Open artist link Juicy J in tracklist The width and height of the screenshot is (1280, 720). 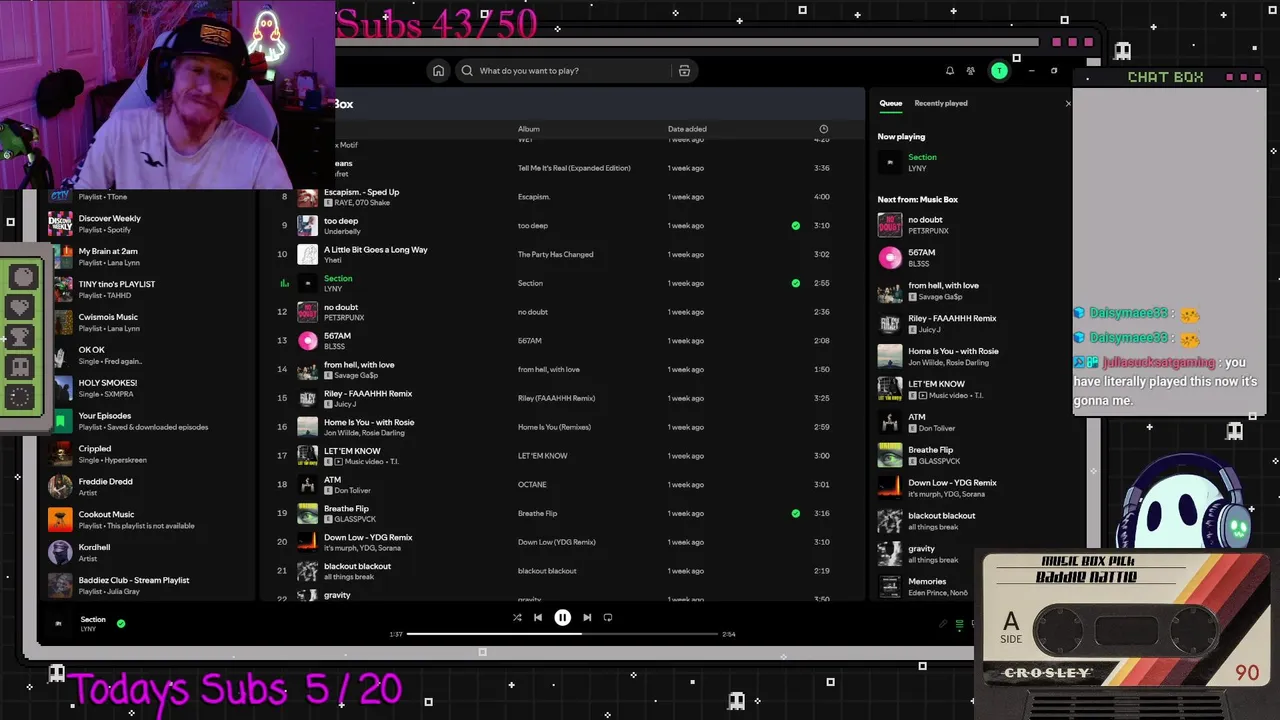tap(344, 404)
